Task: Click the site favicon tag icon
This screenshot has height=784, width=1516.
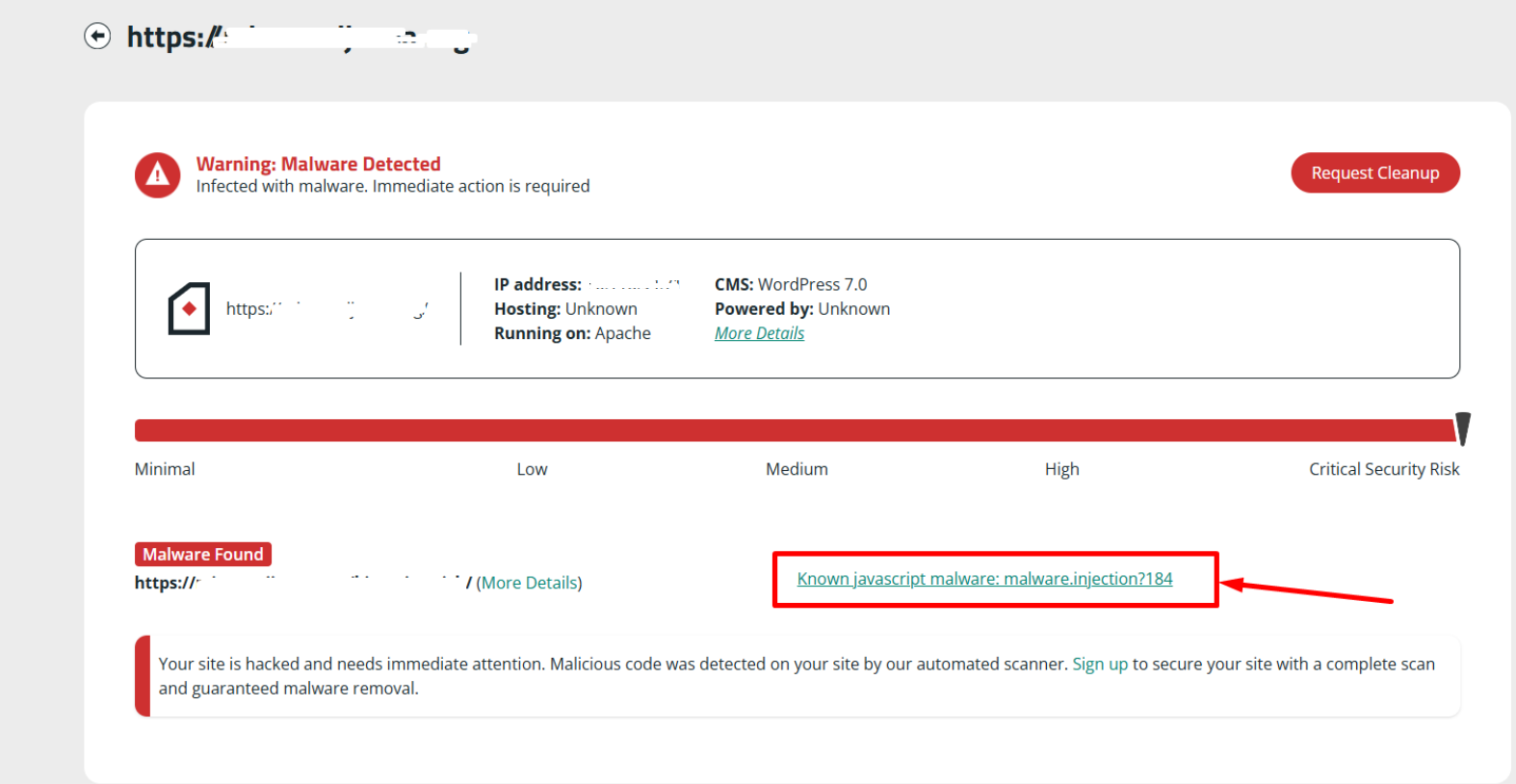Action: 189,308
